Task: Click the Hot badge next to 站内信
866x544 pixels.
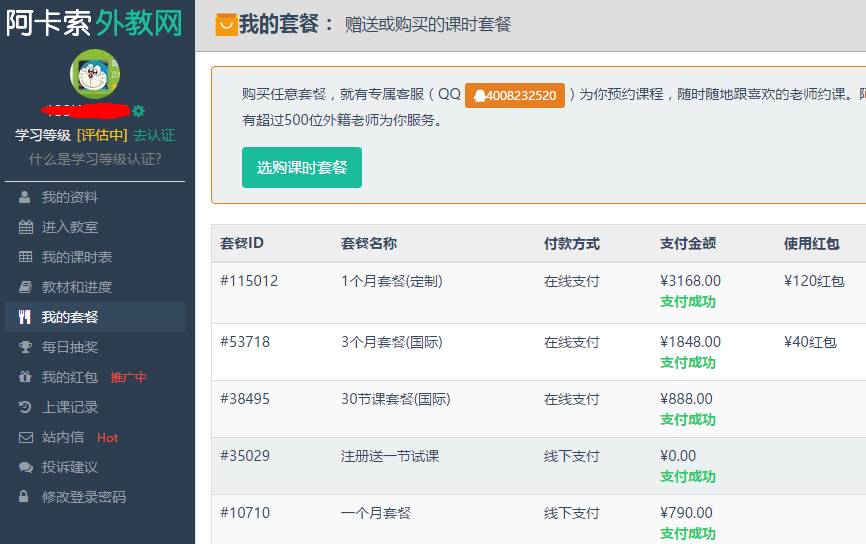Action: [x=107, y=437]
